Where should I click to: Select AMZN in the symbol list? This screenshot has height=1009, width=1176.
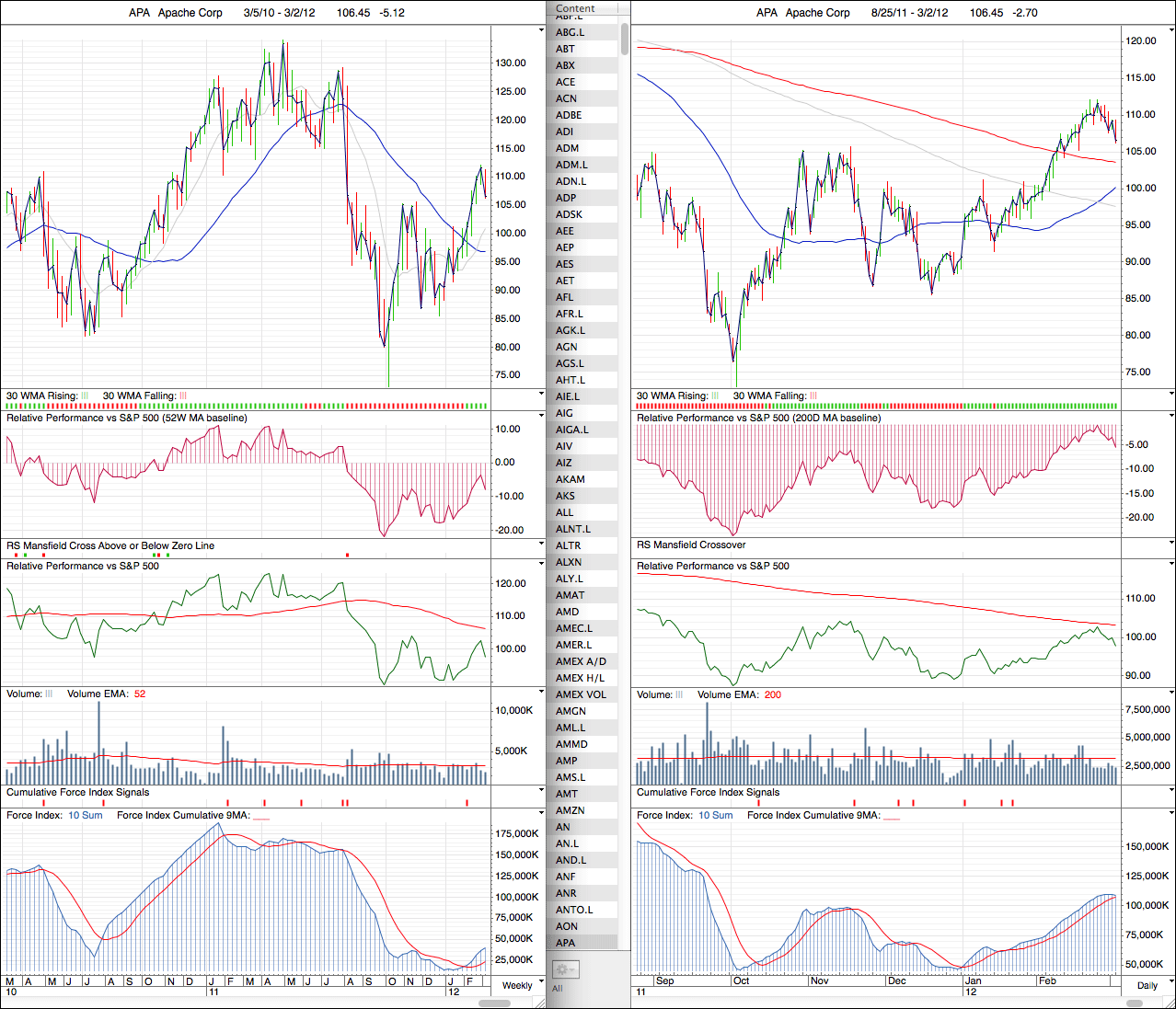(x=582, y=810)
